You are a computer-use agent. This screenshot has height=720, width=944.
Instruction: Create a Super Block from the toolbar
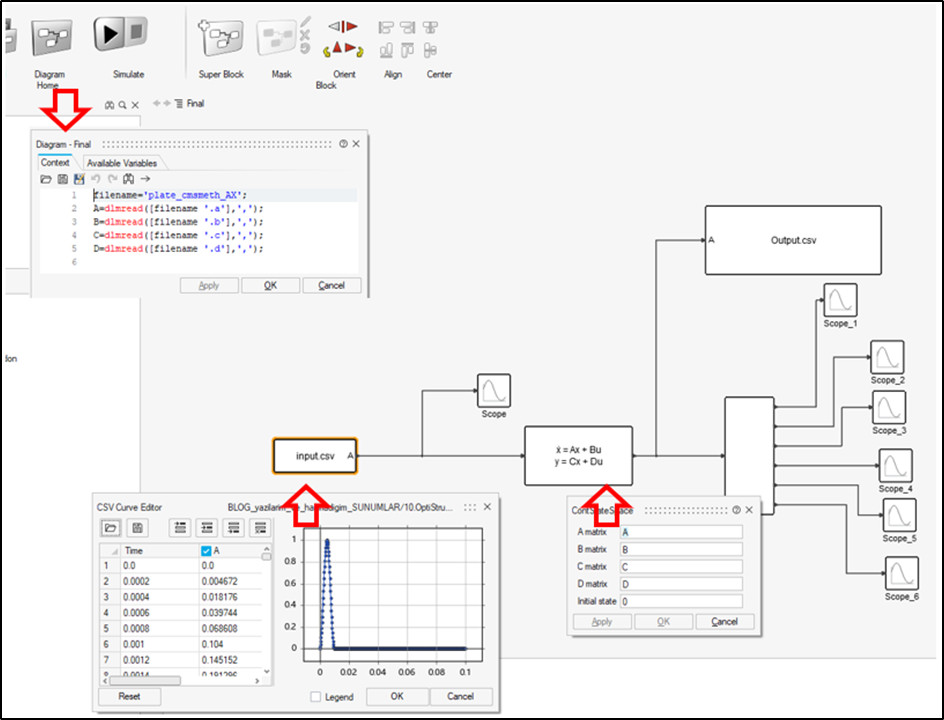pos(219,38)
